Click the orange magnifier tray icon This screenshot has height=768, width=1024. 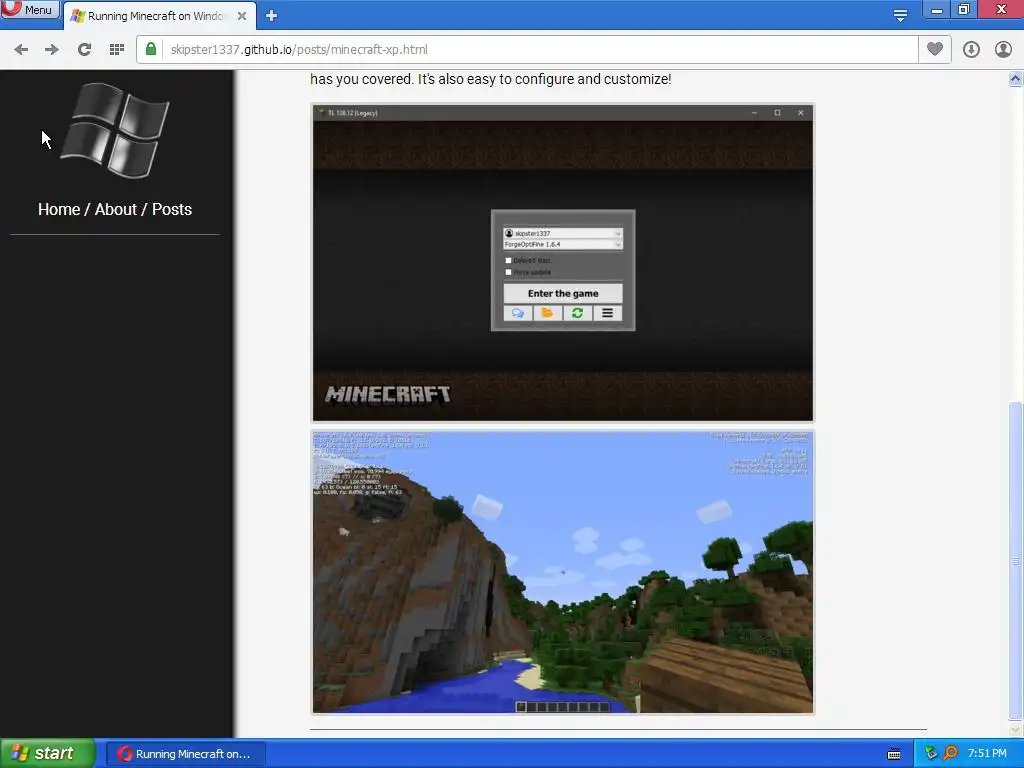click(950, 754)
